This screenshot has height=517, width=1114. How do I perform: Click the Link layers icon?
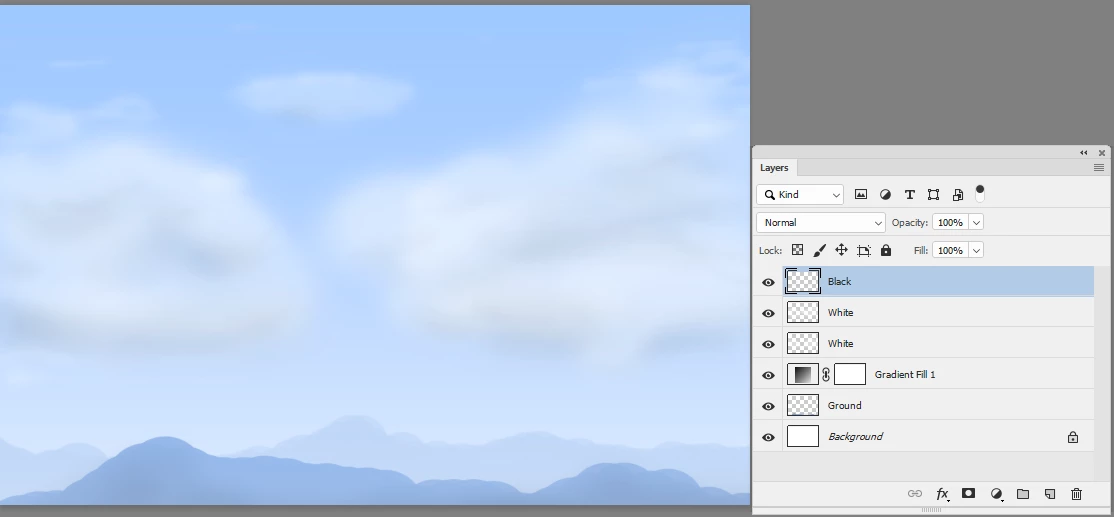coord(915,494)
